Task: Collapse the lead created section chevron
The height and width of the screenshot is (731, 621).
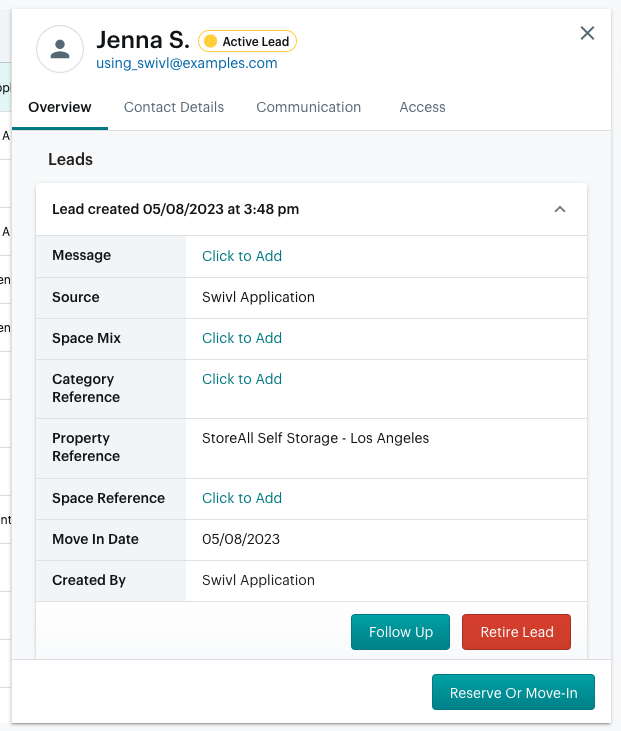Action: [560, 209]
